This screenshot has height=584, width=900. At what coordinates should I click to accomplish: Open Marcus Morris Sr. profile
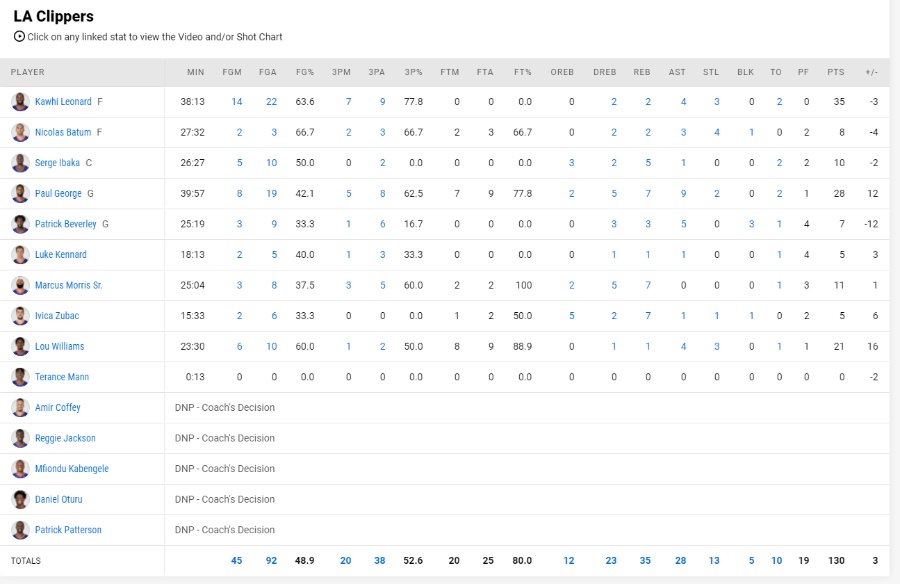click(69, 285)
